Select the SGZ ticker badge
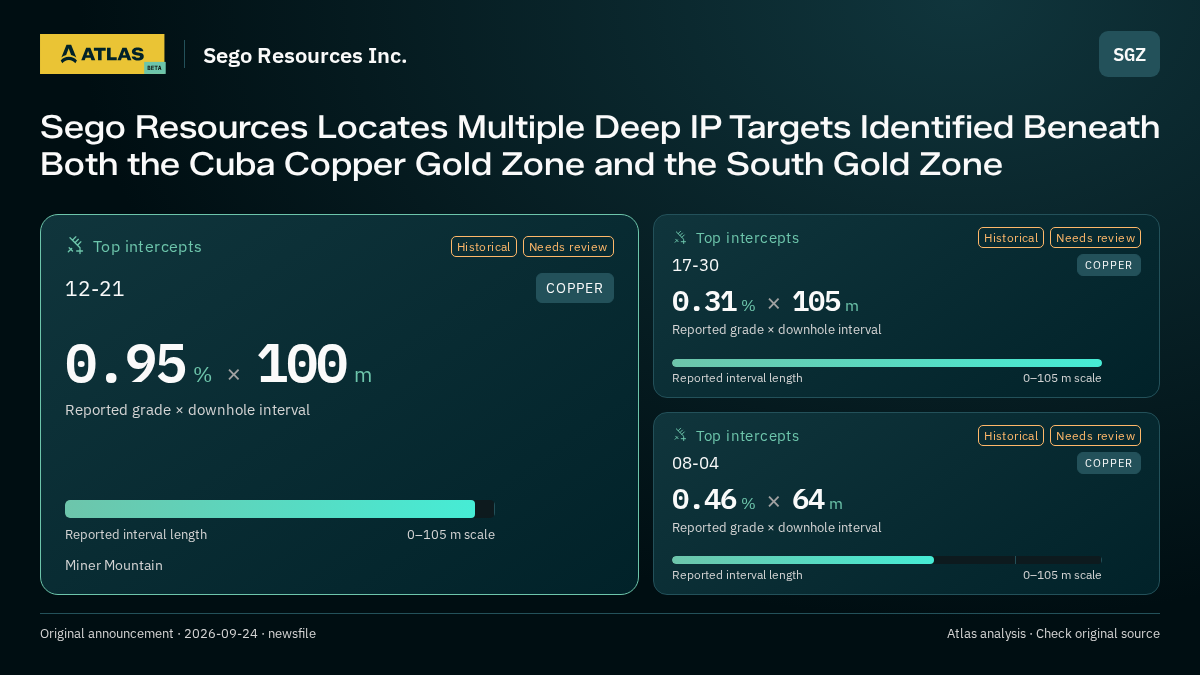This screenshot has height=675, width=1200. (x=1129, y=54)
